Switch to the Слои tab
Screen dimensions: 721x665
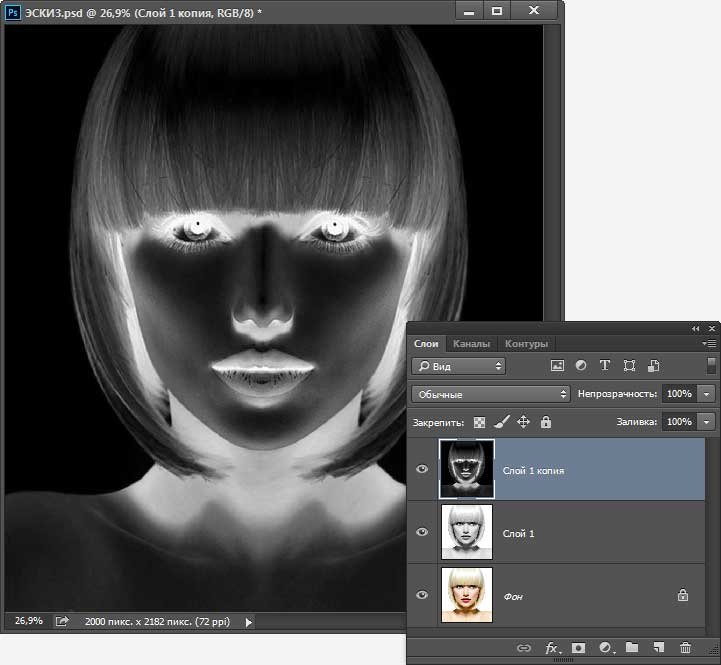pyautogui.click(x=426, y=344)
